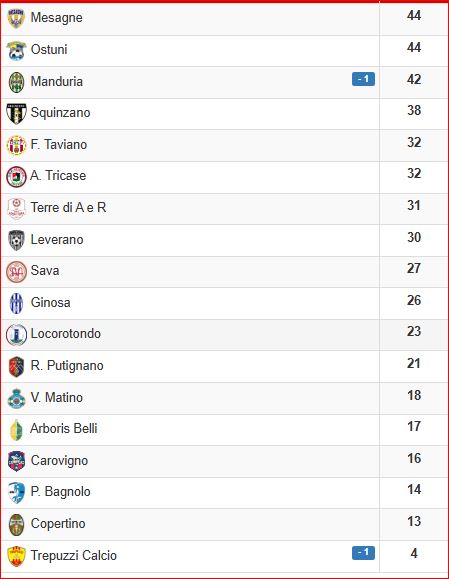449x579 pixels.
Task: Click the A. Tricase round crest
Action: (16, 177)
